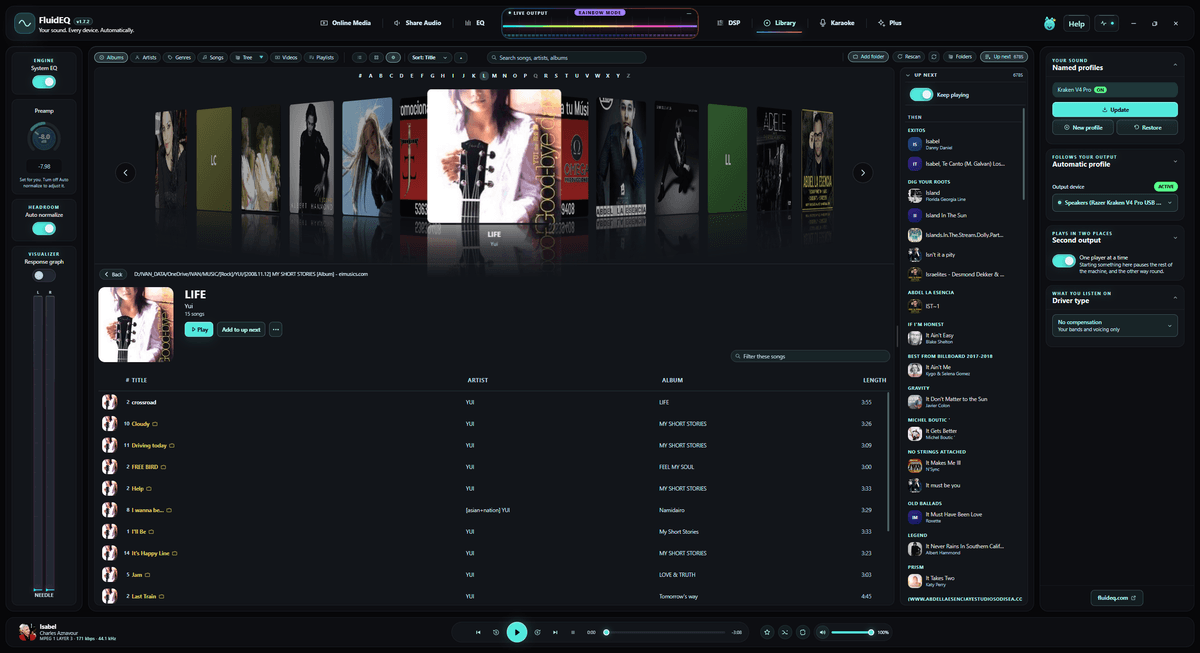Click the Help button
The image size is (1200, 653).
(x=1077, y=23)
